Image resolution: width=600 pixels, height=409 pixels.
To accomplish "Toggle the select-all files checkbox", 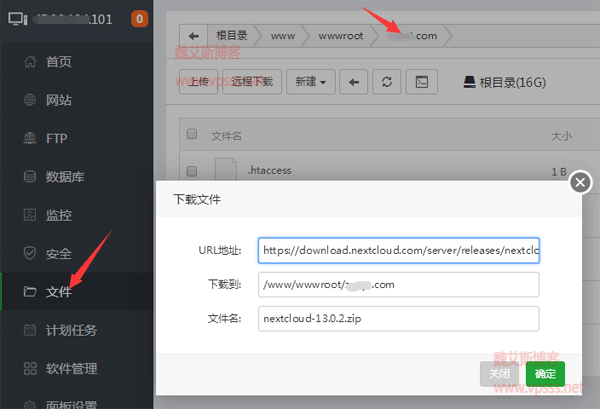I will point(192,133).
